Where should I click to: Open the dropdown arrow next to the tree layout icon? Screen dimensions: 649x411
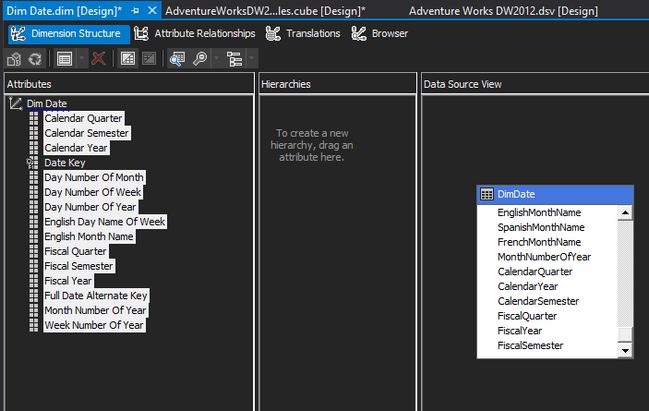[x=251, y=59]
